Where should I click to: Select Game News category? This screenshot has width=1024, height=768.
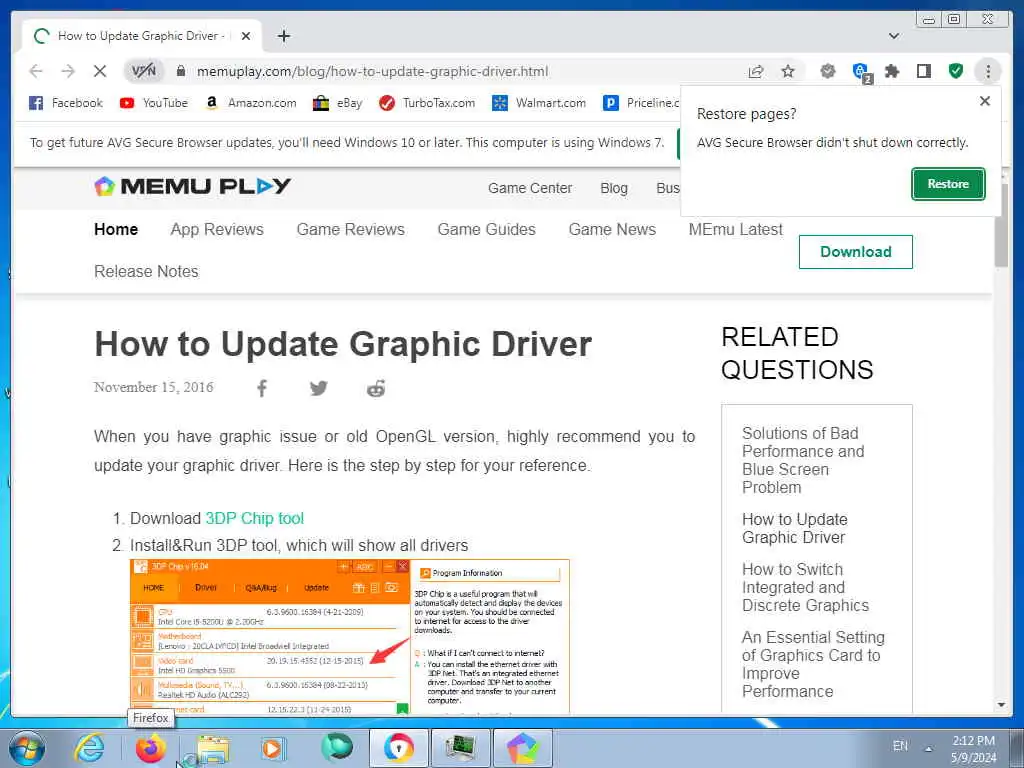tap(612, 229)
